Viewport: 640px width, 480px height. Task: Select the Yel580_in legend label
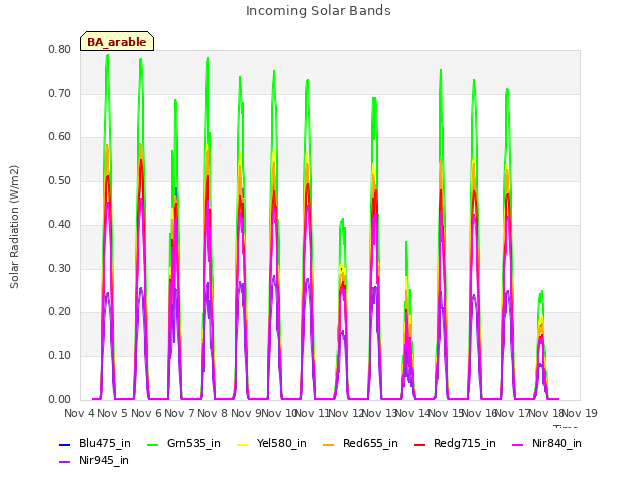pos(282,443)
